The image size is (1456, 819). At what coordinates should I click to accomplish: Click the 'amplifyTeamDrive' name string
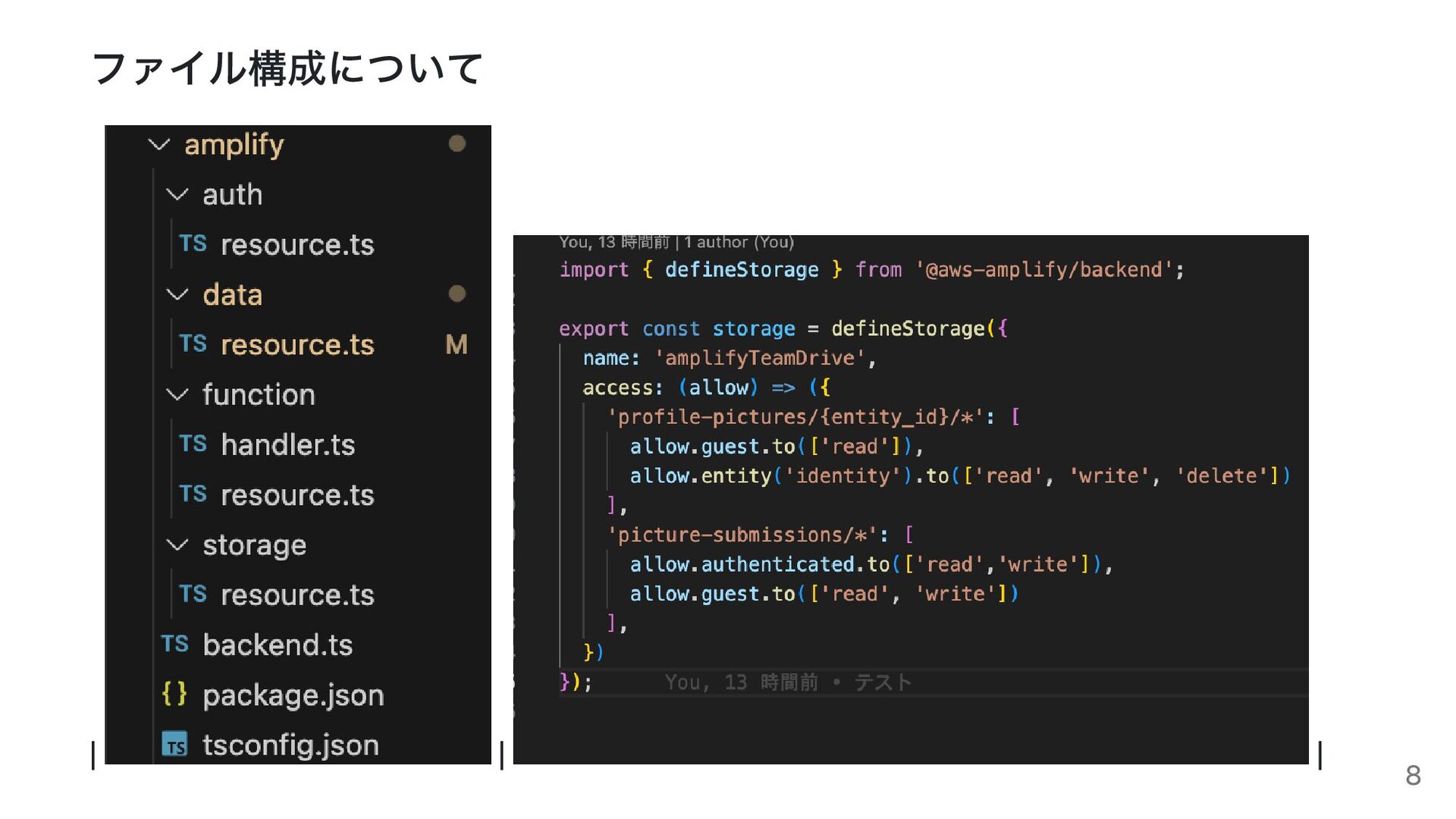[760, 358]
